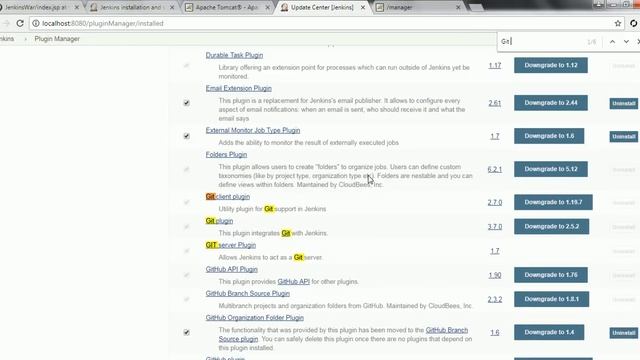The image size is (640, 360).
Task: Close the JenkinsWar/index.jsp tab
Action: 76,7
